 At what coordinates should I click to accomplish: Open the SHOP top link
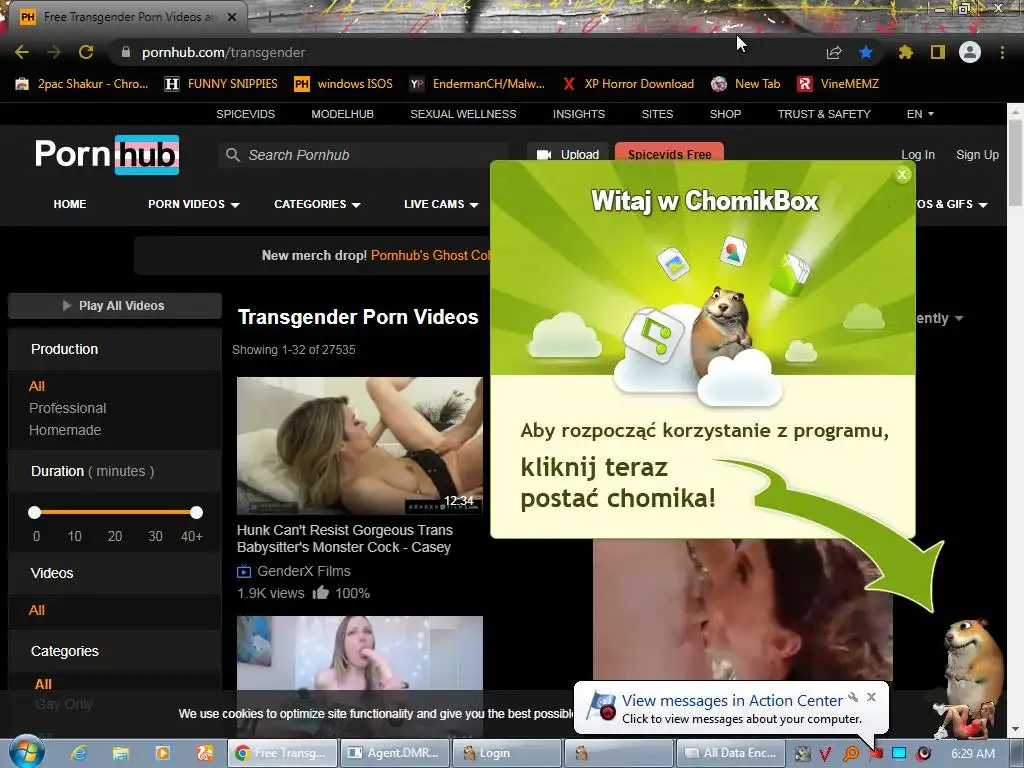coord(726,114)
